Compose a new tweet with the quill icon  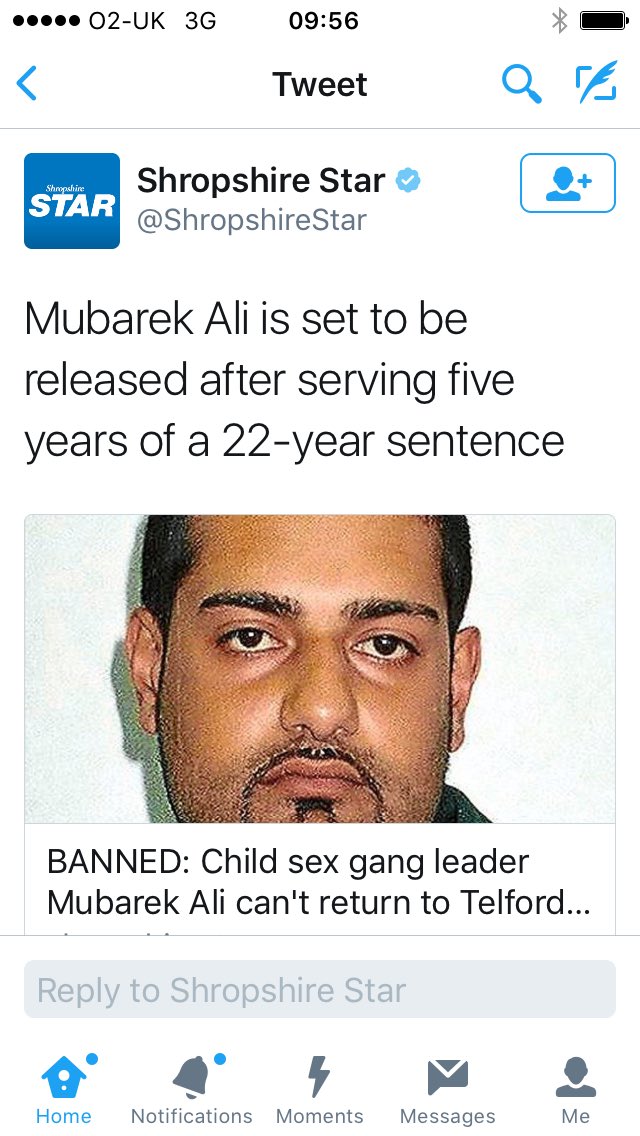596,81
